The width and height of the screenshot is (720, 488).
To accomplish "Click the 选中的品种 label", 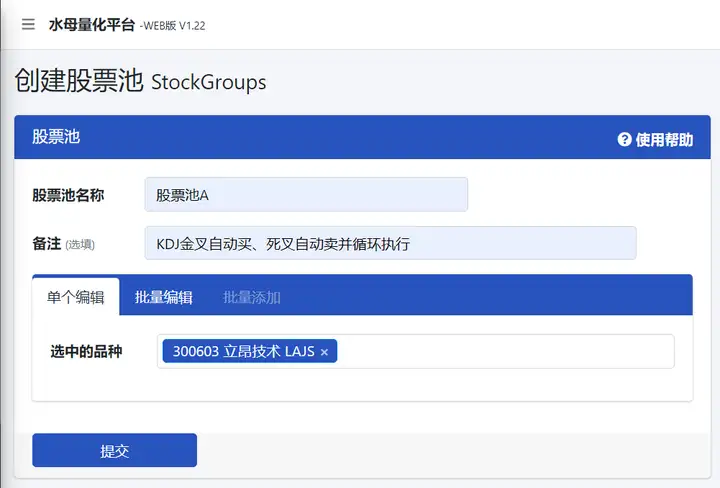I will [x=86, y=352].
